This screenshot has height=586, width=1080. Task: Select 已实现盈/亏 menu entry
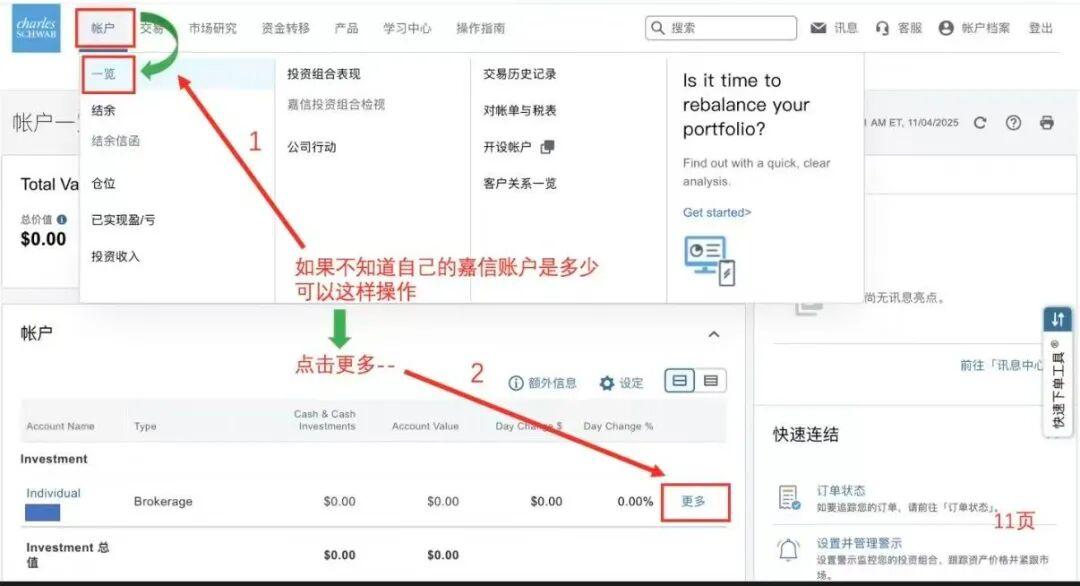point(123,220)
